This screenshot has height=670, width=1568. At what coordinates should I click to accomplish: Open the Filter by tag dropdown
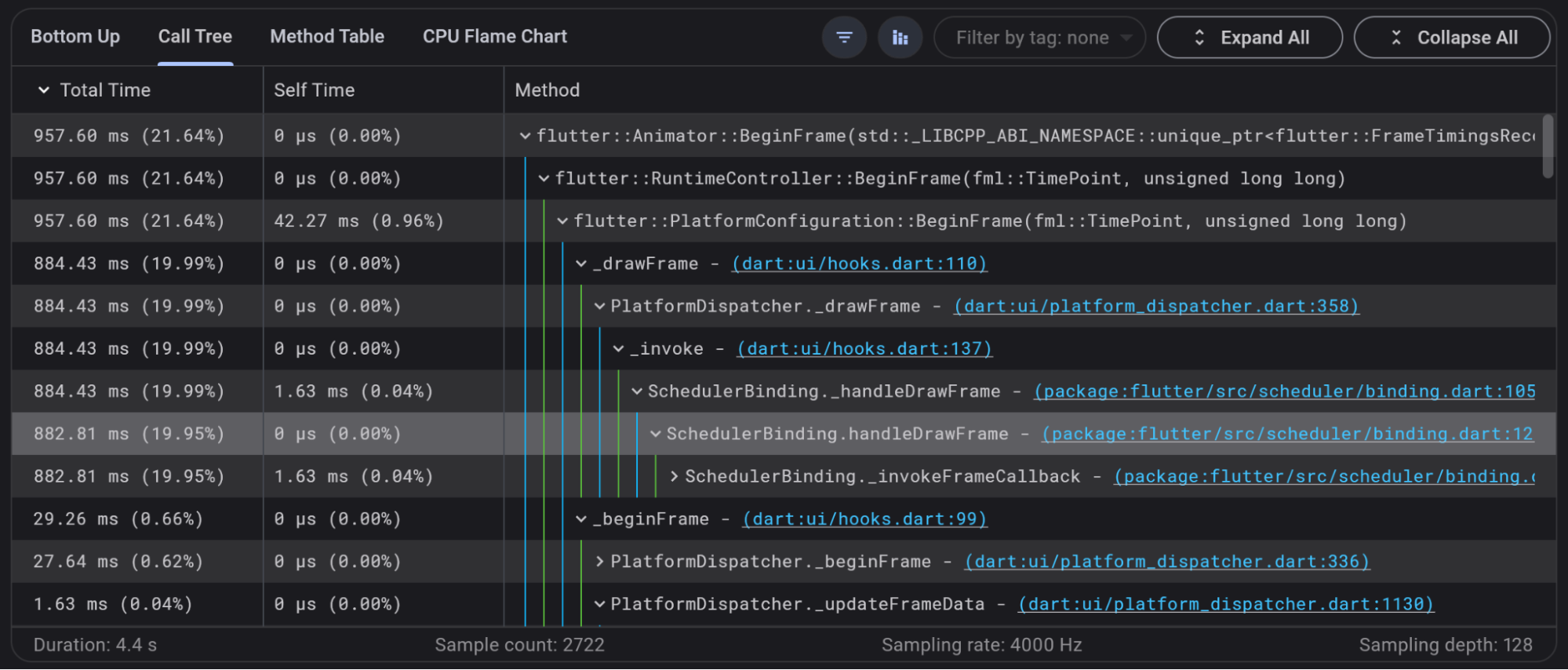tap(1039, 38)
